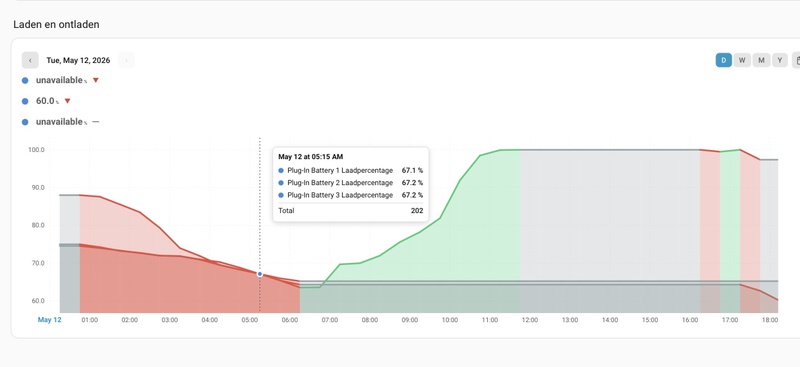800x367 pixels.
Task: Click the red down arrow beside 60.0
Action: coord(67,101)
